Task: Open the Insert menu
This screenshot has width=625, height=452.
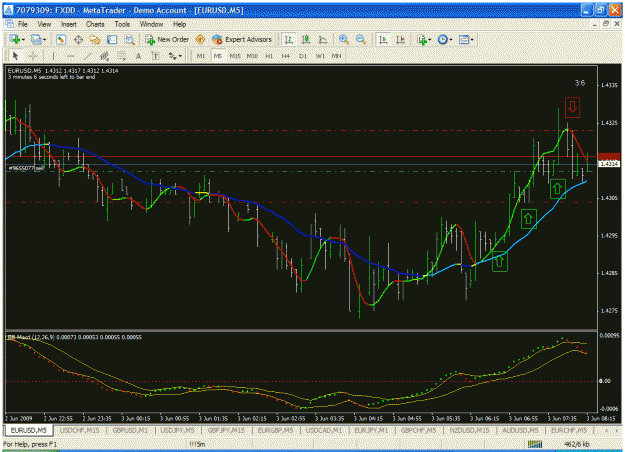Action: (x=69, y=24)
